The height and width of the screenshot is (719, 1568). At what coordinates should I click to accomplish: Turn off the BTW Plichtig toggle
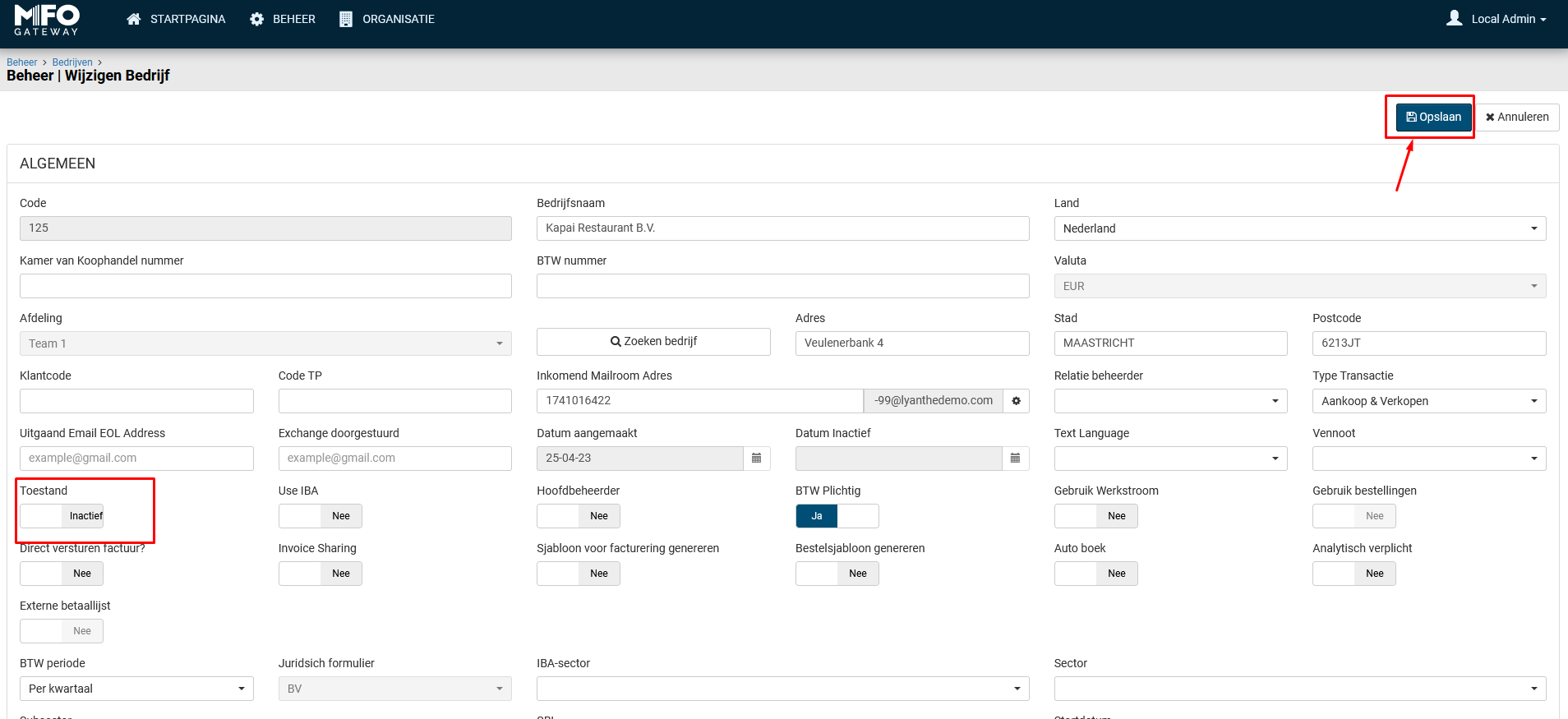[x=837, y=516]
